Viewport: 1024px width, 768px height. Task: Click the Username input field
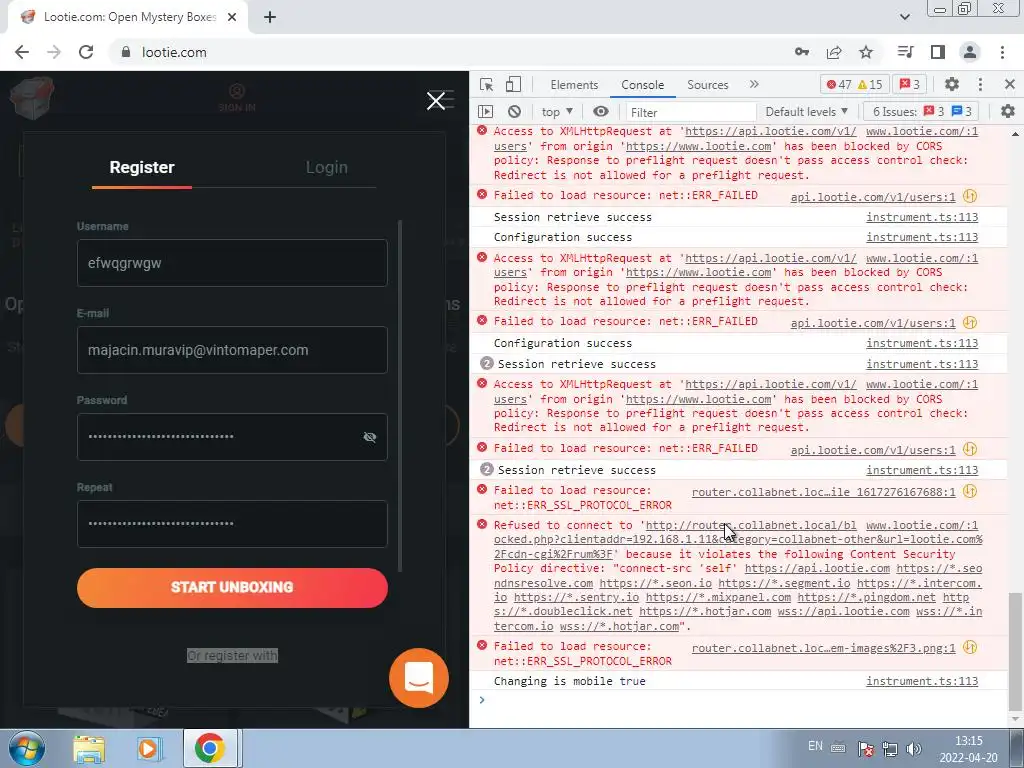pos(232,263)
